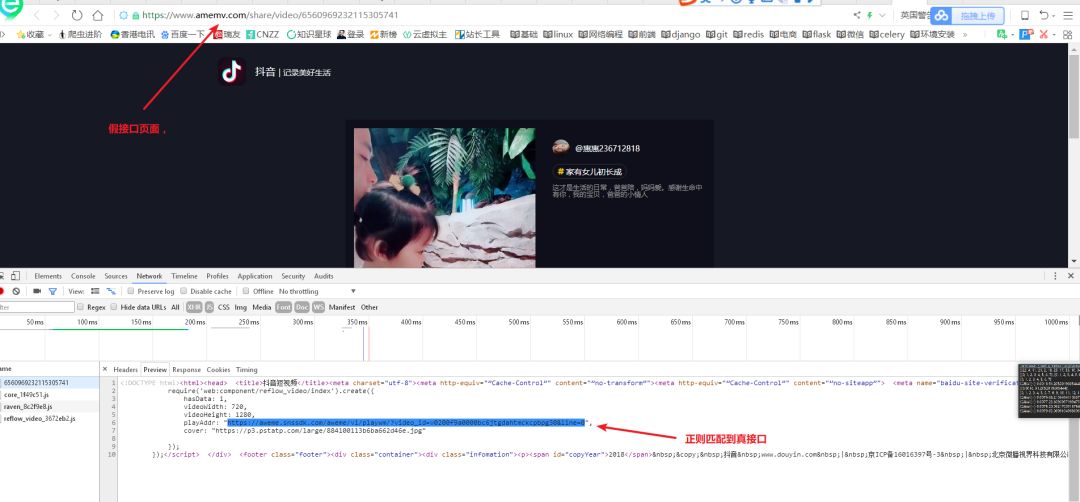This screenshot has width=1080, height=502.
Task: Click the mobile device icon in browser toolbar
Action: coord(1024,15)
